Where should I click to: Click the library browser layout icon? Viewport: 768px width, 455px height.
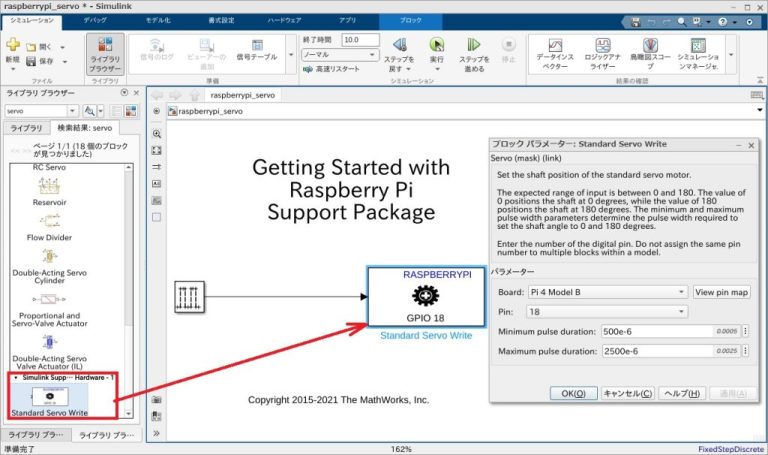coord(131,111)
